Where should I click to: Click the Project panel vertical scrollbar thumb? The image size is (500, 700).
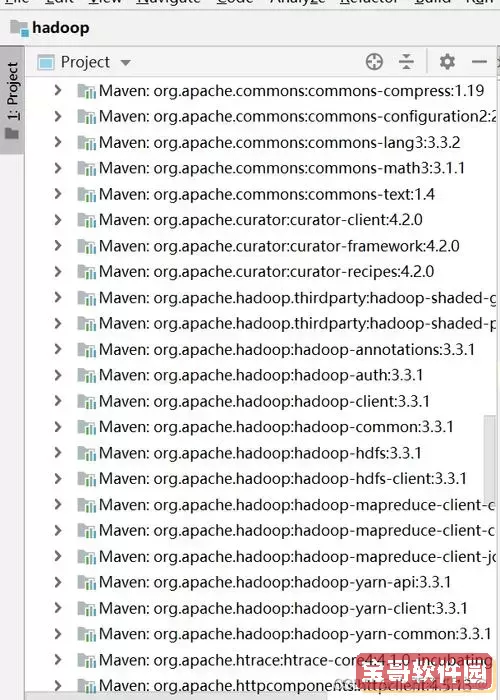490,451
